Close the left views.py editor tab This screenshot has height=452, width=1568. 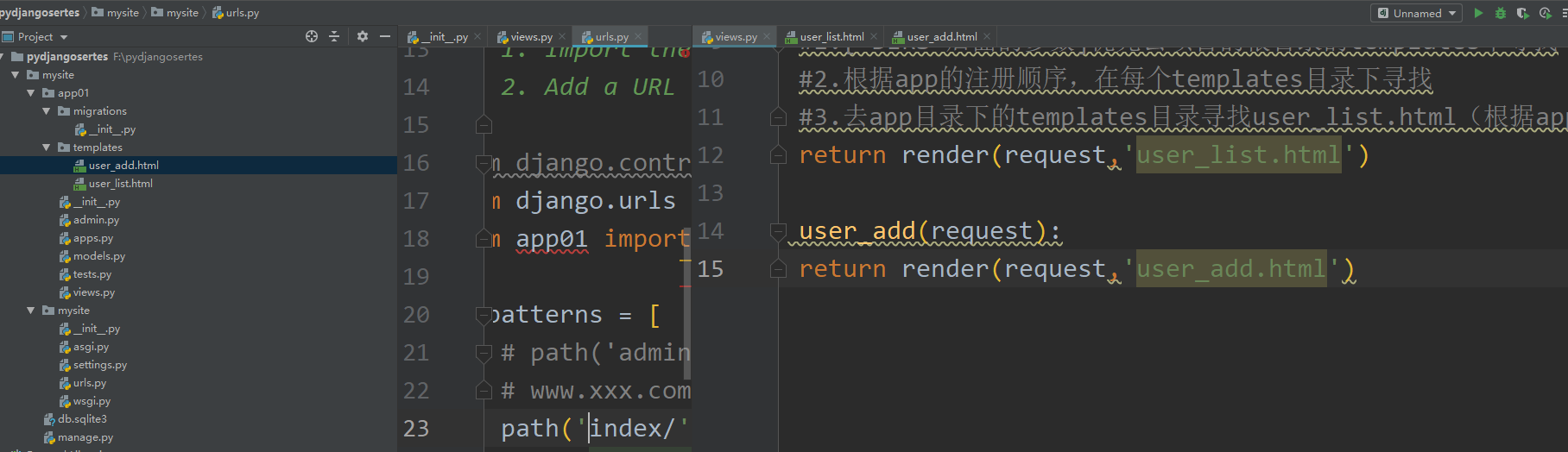pyautogui.click(x=562, y=36)
